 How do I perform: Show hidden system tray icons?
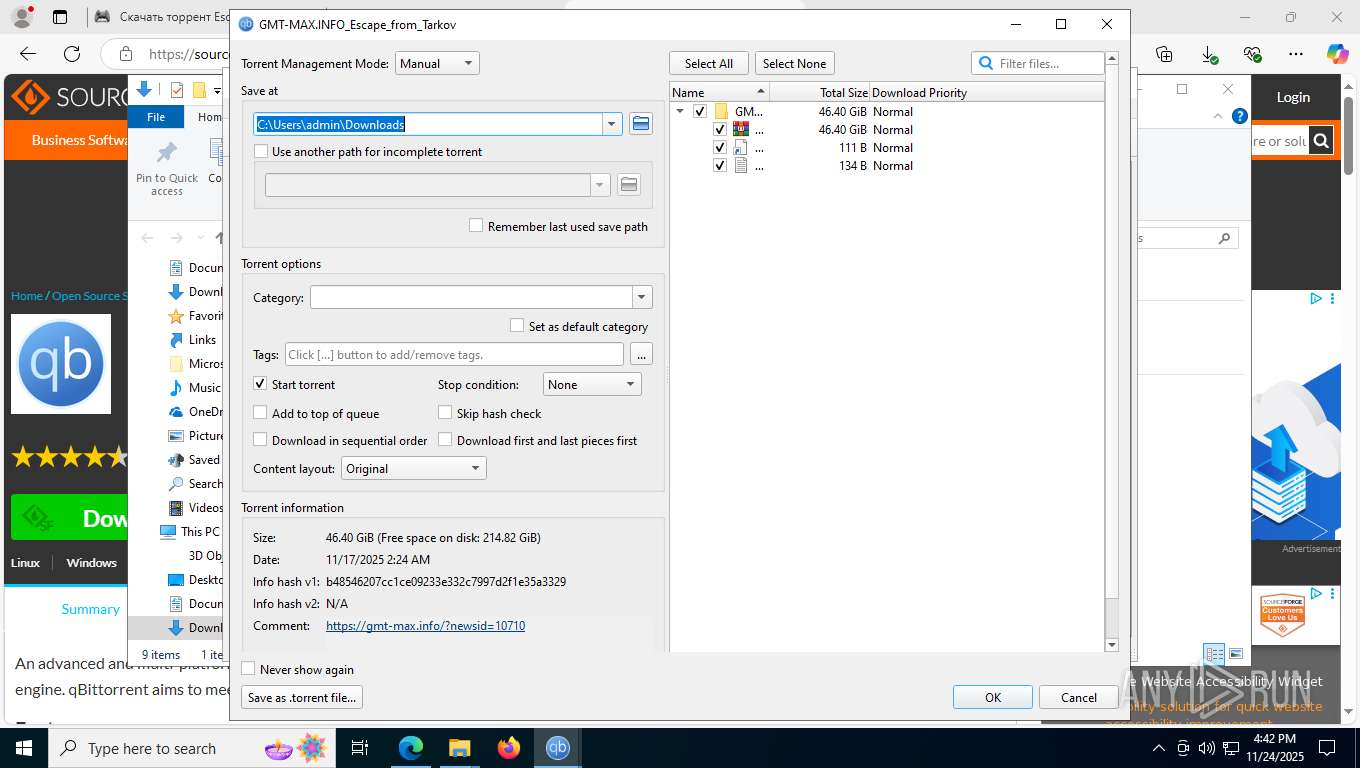pos(1159,748)
